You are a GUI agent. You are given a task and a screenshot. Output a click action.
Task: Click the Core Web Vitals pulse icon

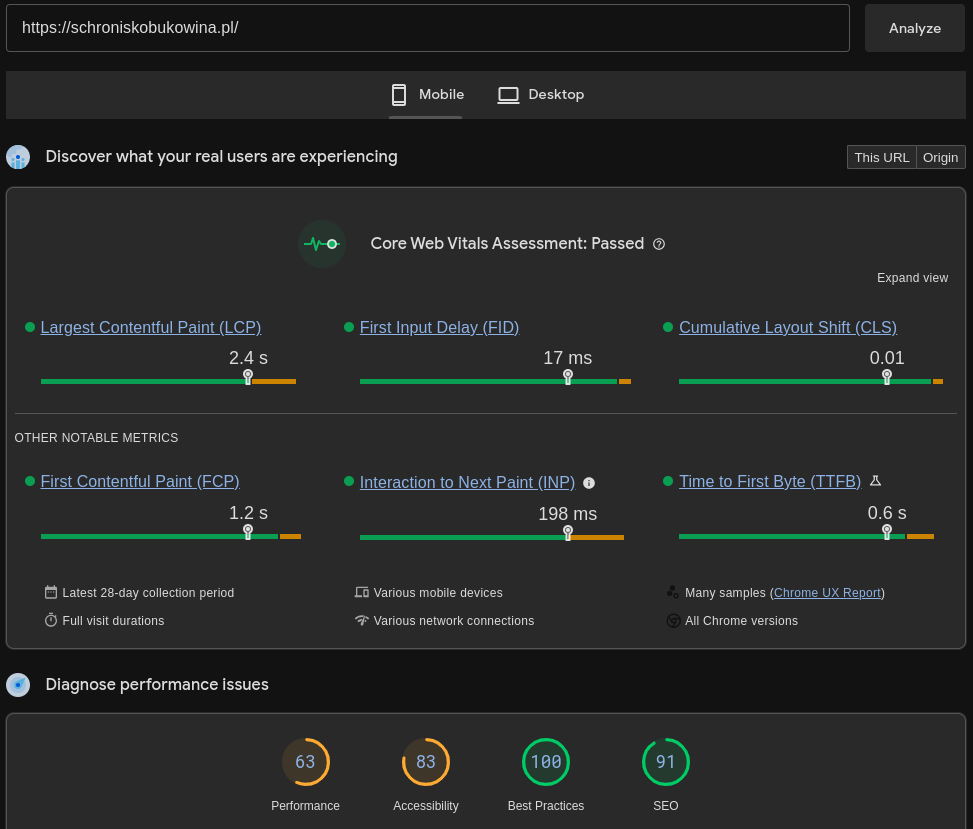tap(322, 244)
